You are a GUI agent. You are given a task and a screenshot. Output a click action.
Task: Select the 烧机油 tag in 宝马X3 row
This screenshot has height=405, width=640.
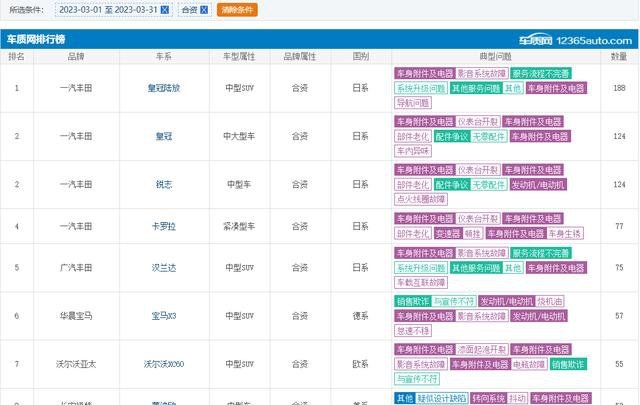coord(550,301)
